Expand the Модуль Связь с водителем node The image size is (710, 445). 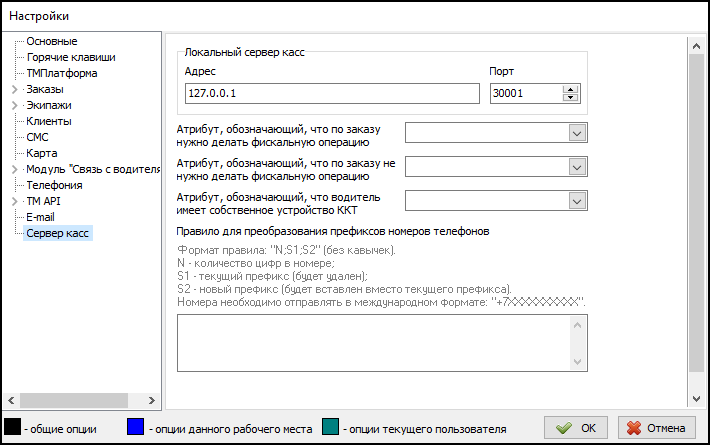(x=13, y=170)
